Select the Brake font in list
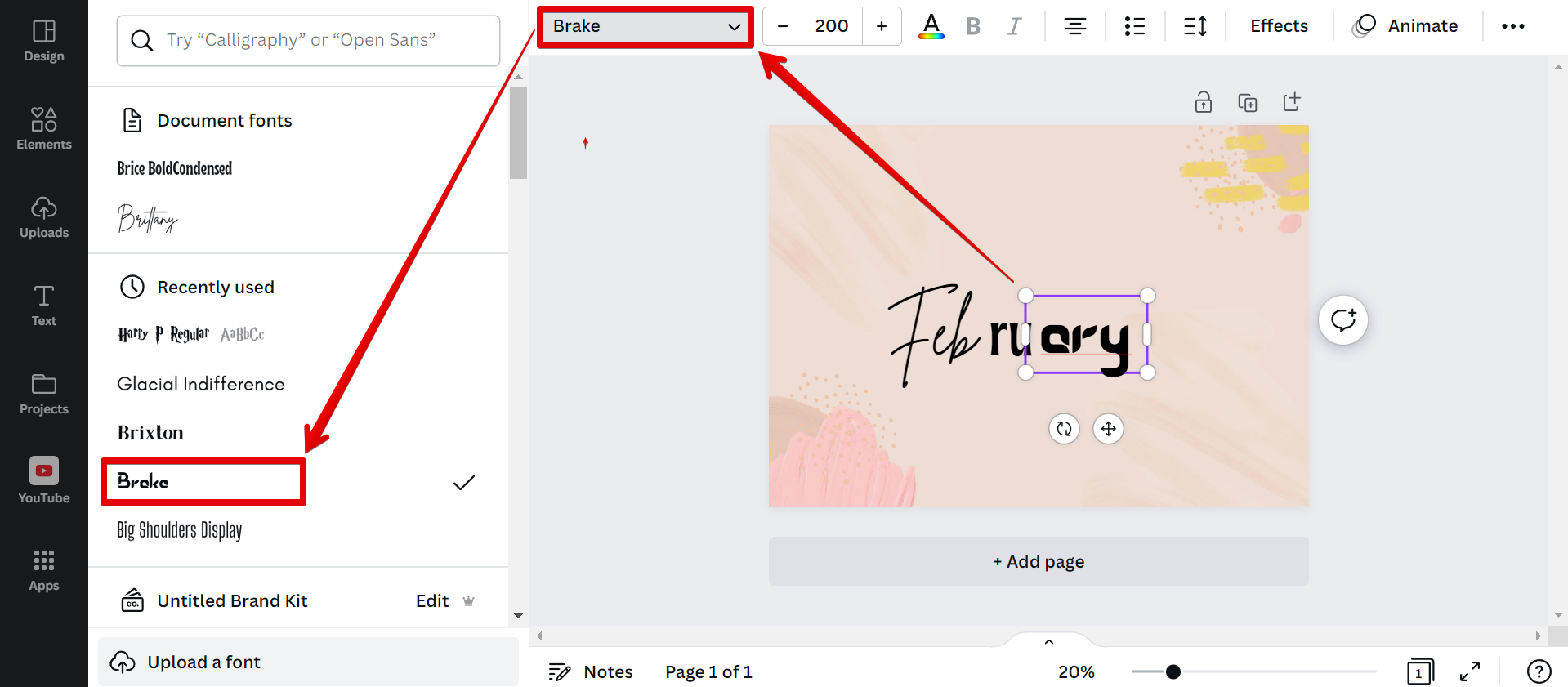 (143, 482)
